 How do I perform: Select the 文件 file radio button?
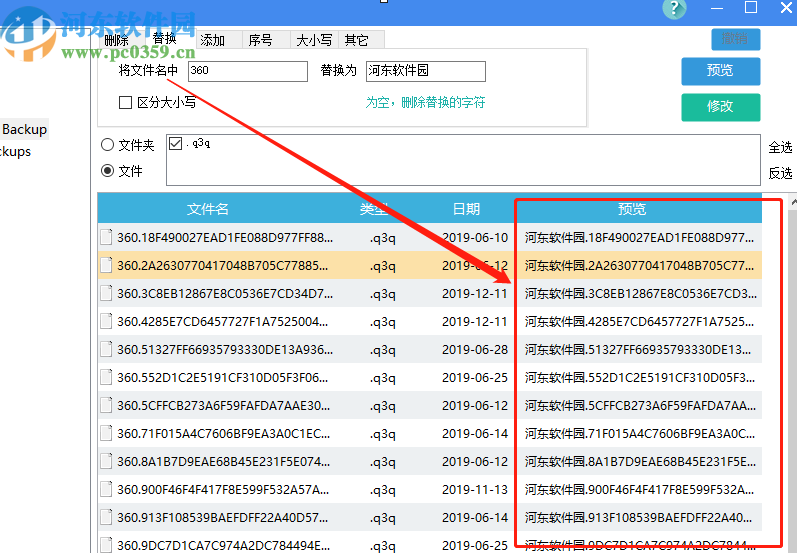click(x=107, y=171)
